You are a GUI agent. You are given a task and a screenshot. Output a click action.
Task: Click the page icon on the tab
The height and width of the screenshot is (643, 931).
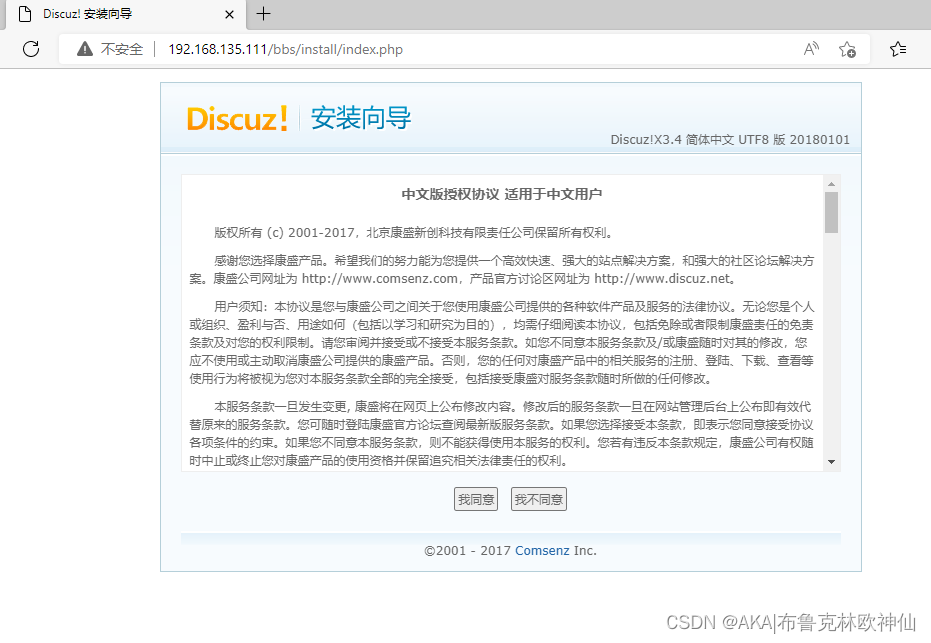25,14
